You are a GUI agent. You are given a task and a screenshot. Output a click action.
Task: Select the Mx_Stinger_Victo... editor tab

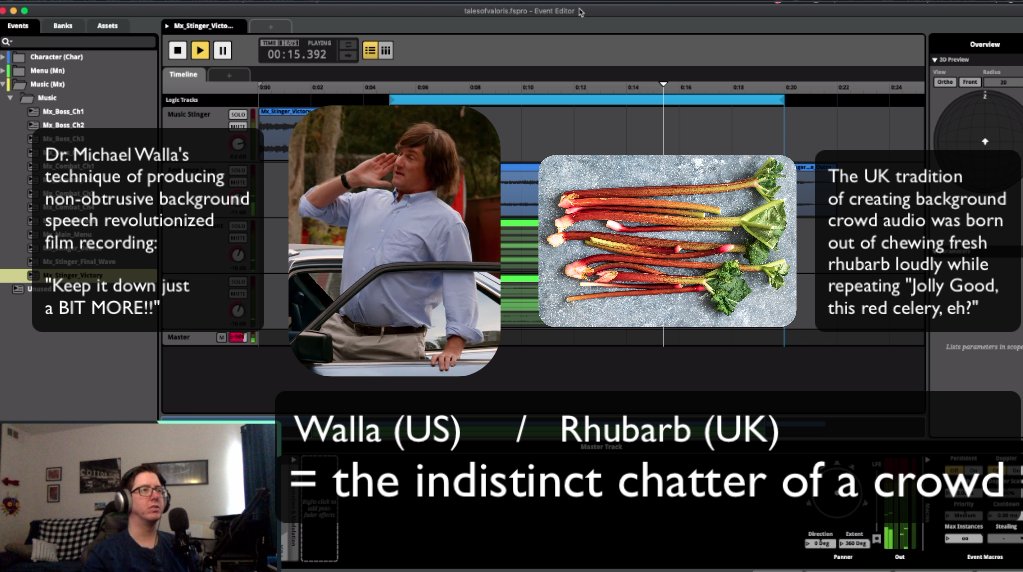tap(204, 26)
